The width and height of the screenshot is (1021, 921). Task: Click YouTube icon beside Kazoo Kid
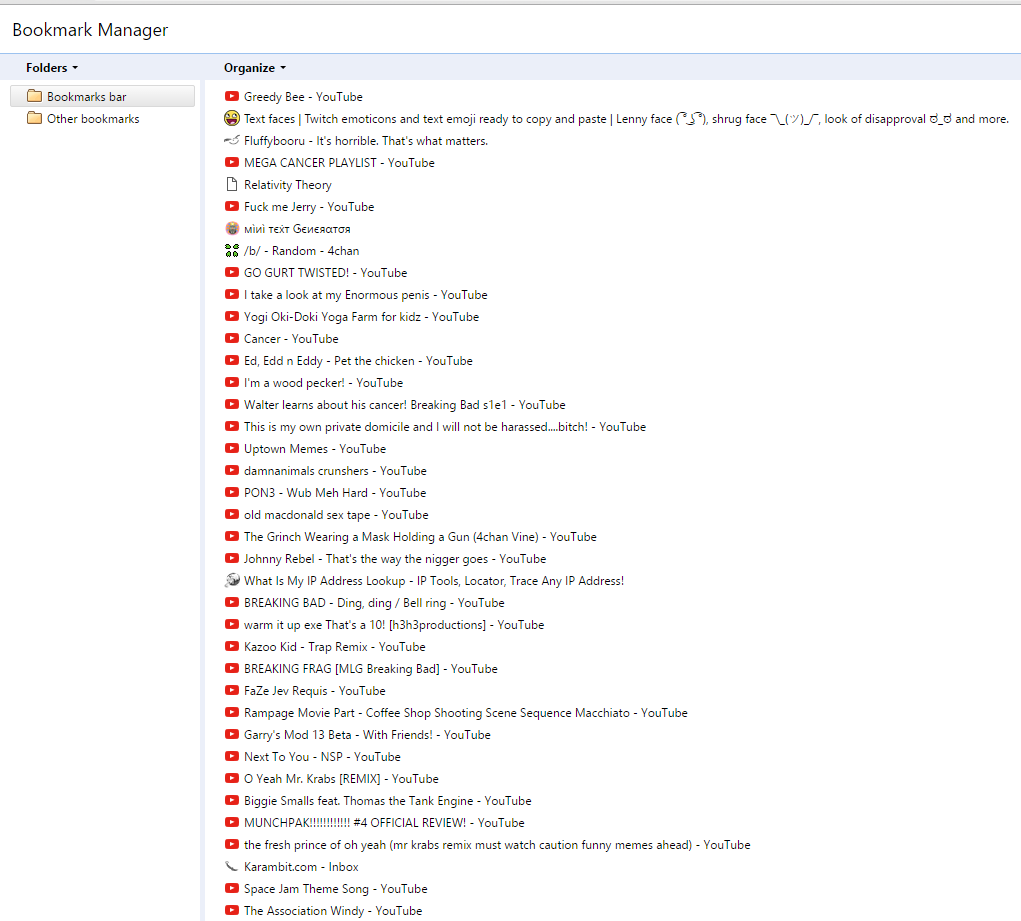coord(232,646)
